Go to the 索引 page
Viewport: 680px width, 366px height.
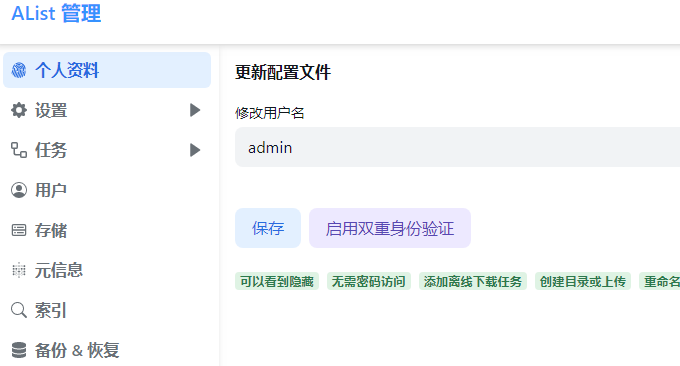click(x=107, y=310)
